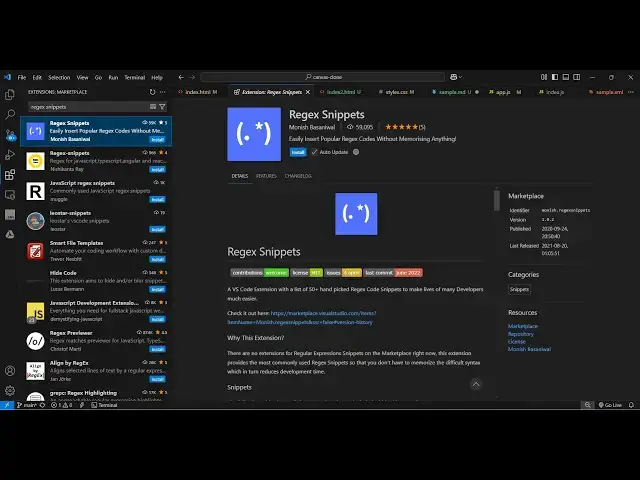Click the command center search bar
The width and height of the screenshot is (640, 480).
323,77
